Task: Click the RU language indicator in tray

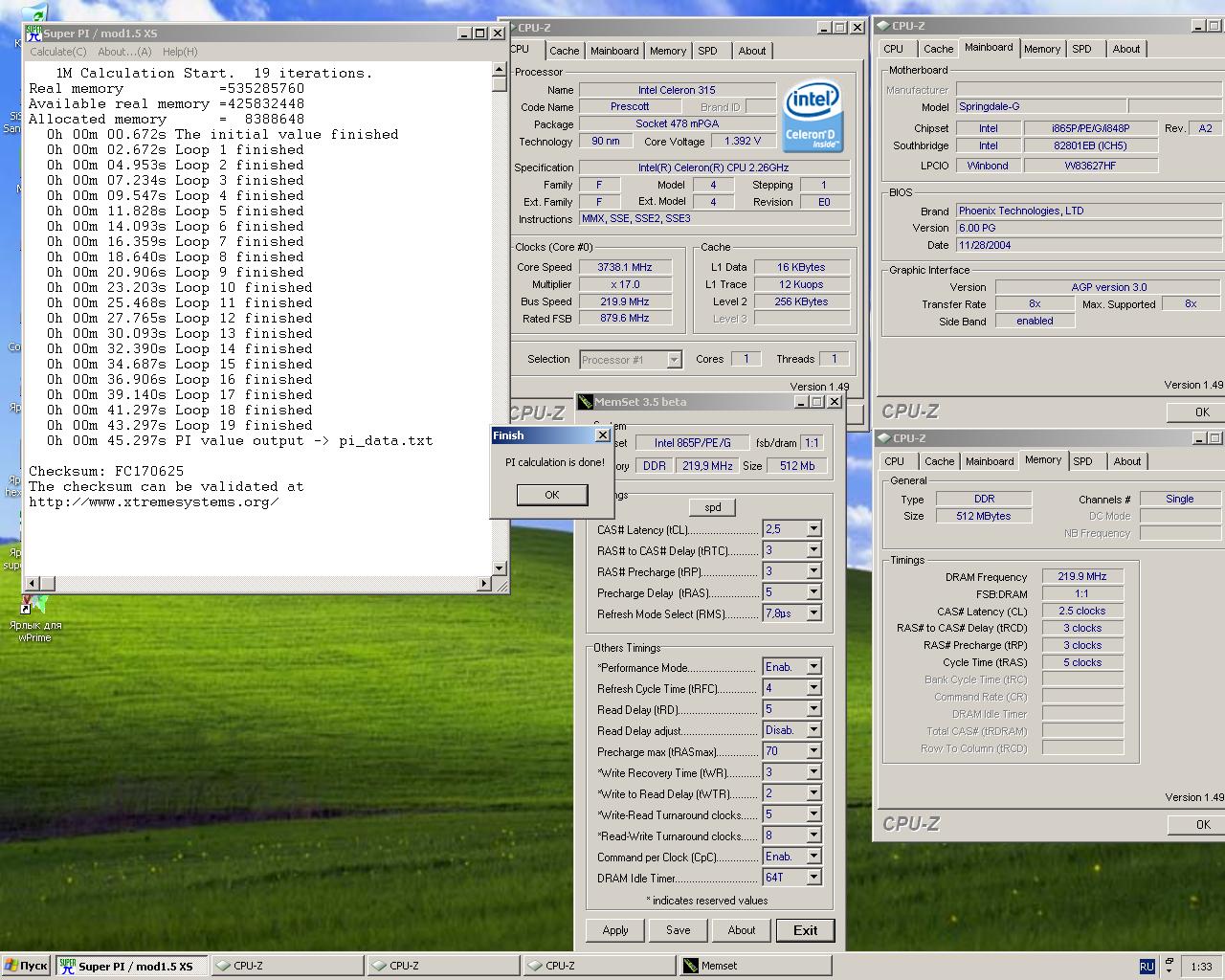Action: click(1147, 967)
